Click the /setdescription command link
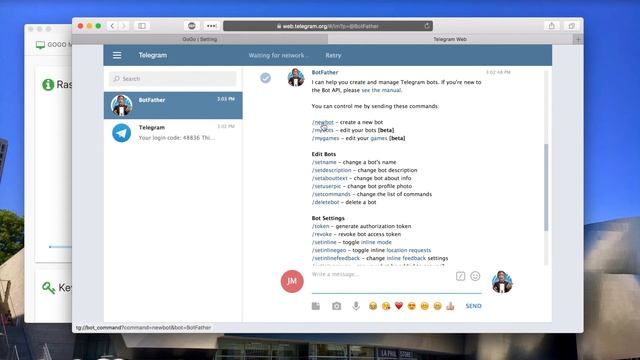The height and width of the screenshot is (360, 640). tap(331, 170)
